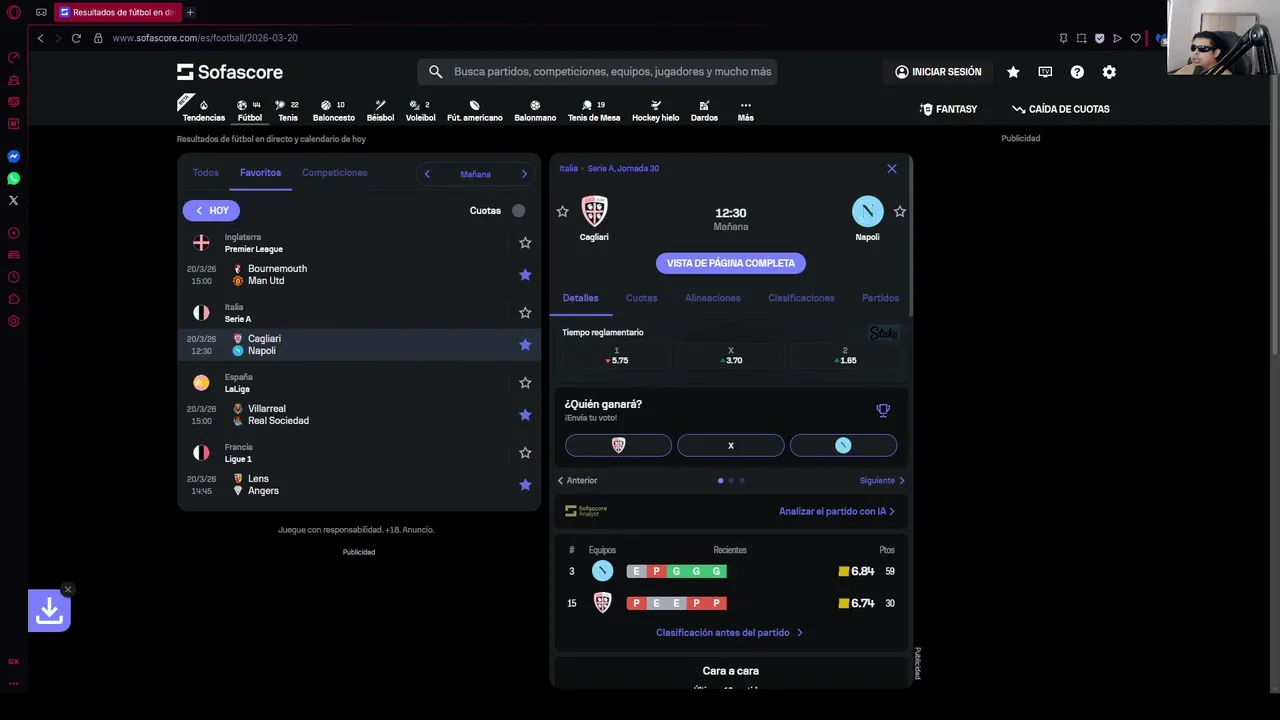Toggle favorite star for Serie A

525,313
